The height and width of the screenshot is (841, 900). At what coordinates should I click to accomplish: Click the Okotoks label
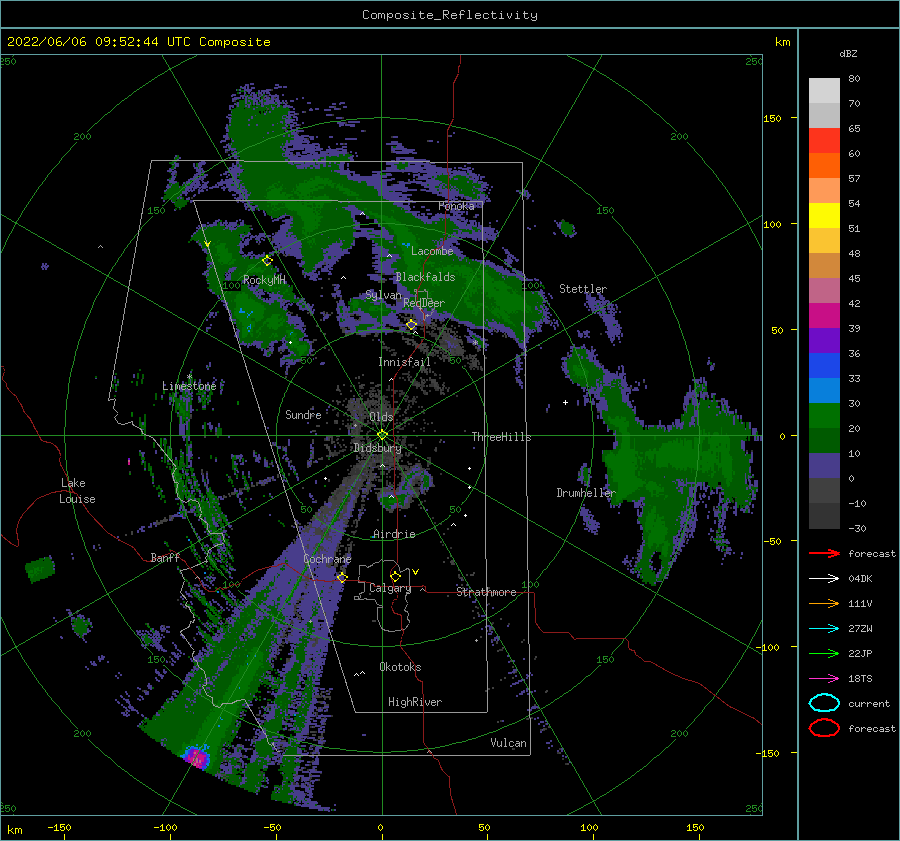click(x=400, y=667)
